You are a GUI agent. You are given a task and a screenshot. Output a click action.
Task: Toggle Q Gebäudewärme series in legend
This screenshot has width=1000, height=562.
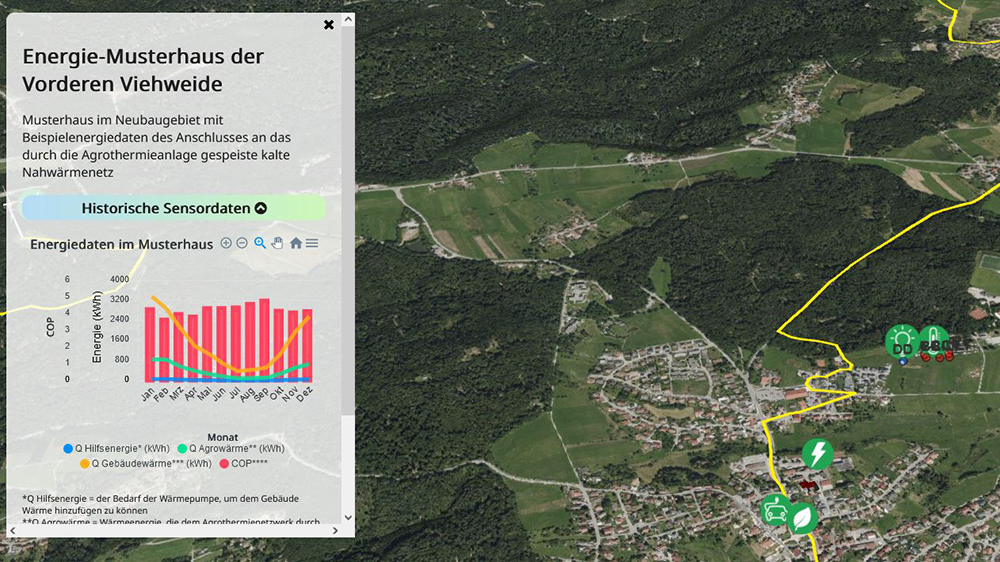coord(145,463)
